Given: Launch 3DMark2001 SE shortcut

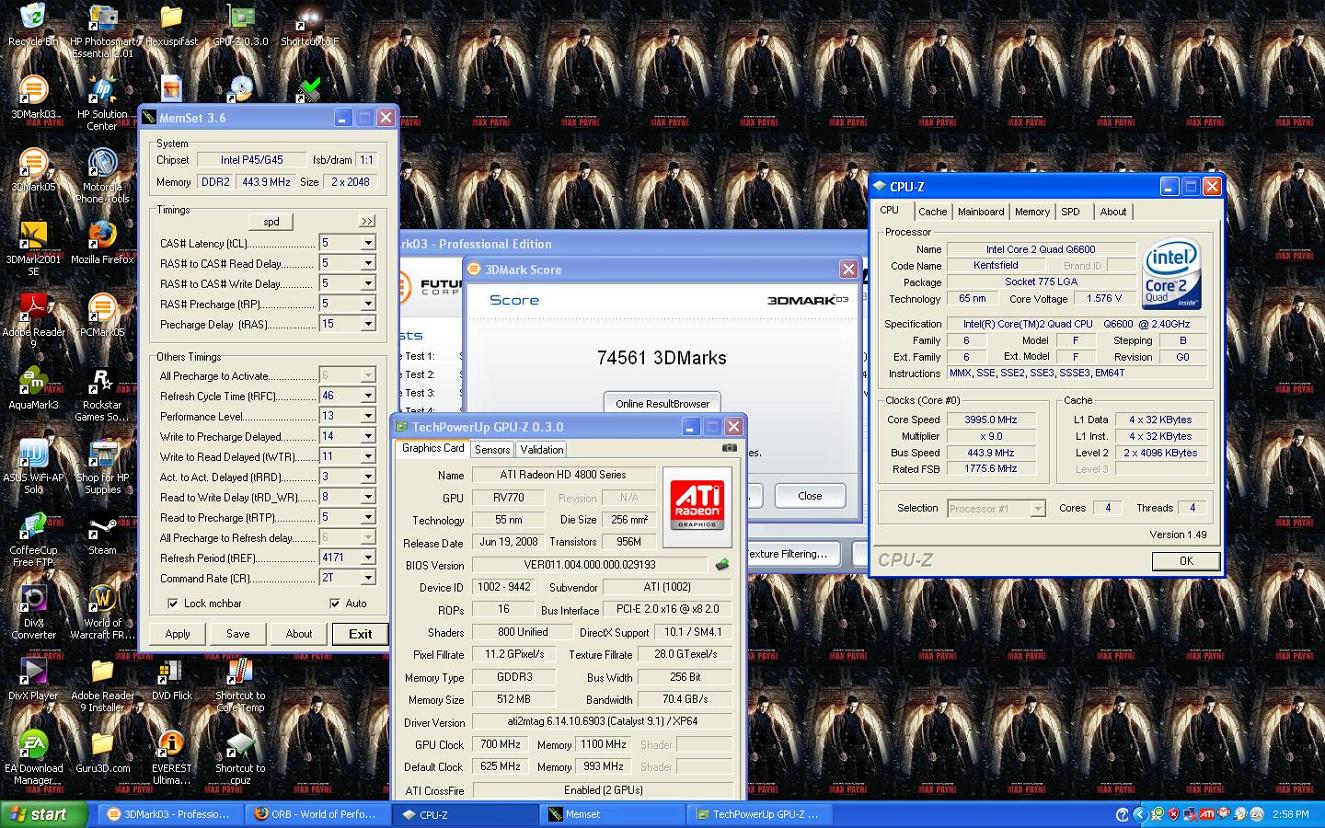Looking at the screenshot, I should tap(33, 248).
